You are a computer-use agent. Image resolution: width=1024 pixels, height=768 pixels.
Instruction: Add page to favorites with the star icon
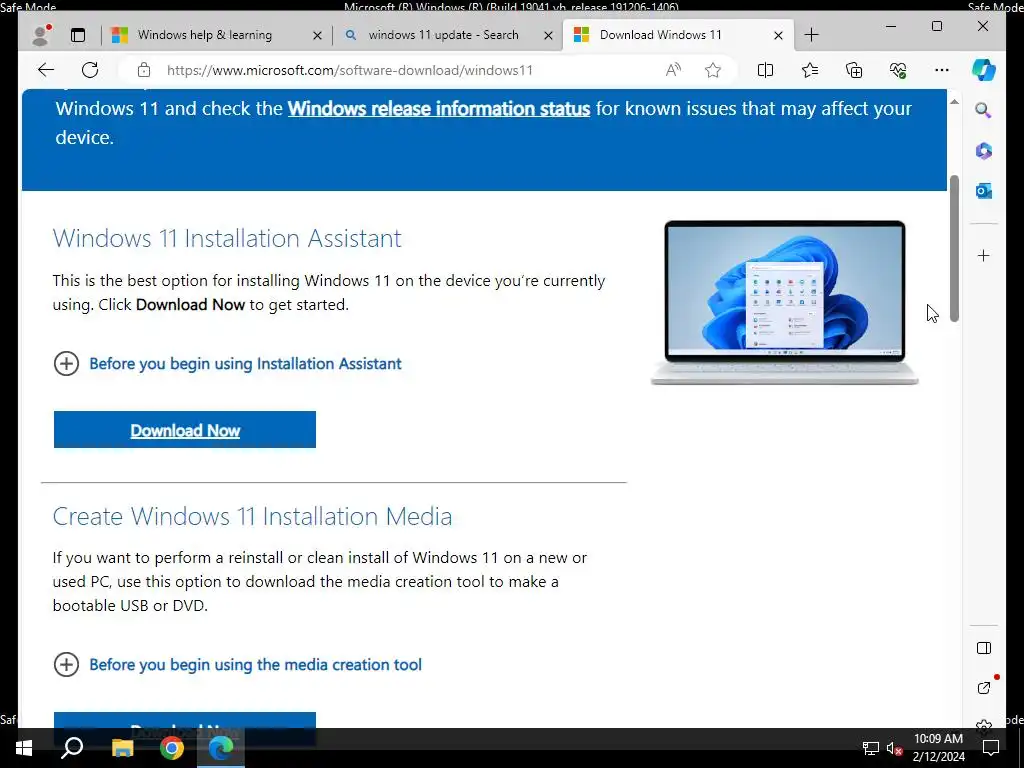point(713,70)
